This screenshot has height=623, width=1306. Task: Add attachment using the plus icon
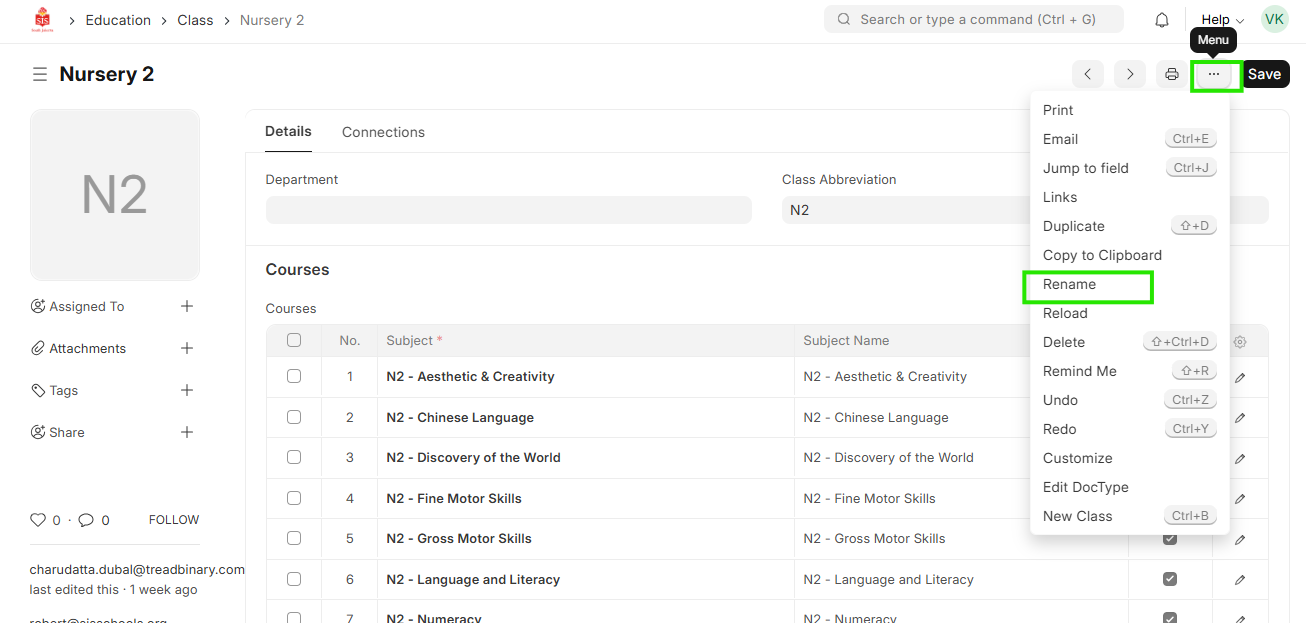pyautogui.click(x=187, y=348)
